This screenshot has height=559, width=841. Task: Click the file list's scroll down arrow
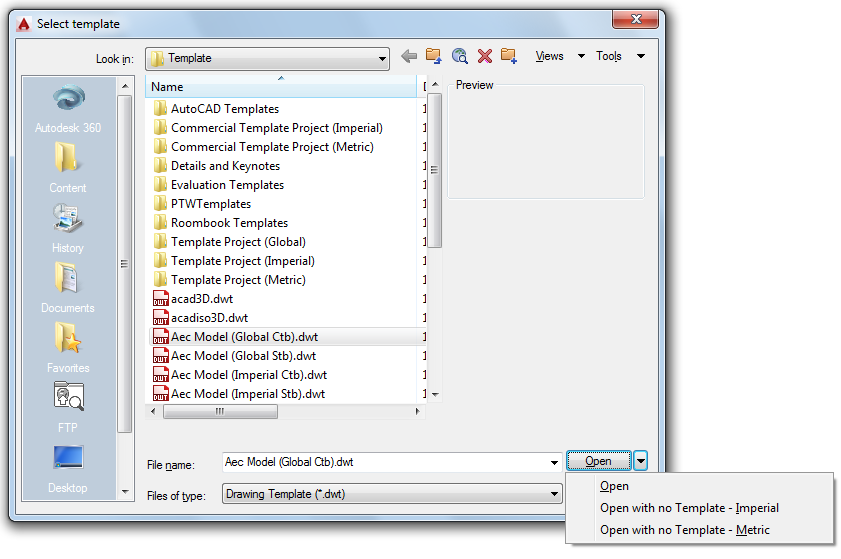point(435,394)
